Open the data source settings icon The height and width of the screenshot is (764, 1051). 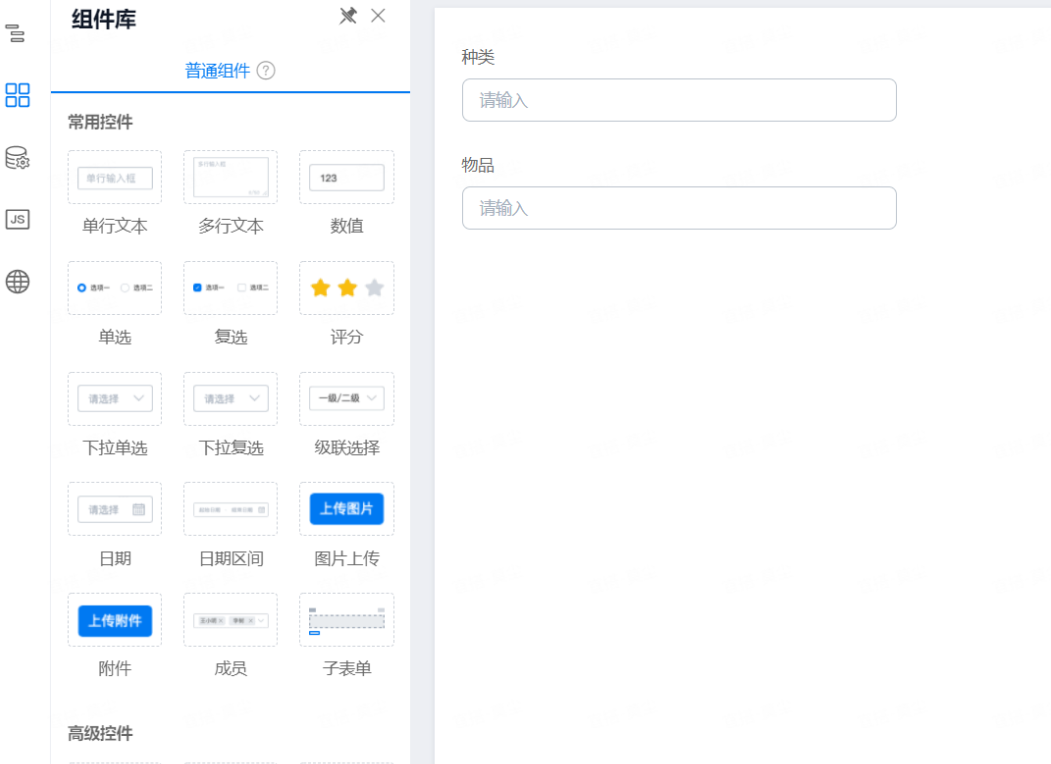(17, 157)
